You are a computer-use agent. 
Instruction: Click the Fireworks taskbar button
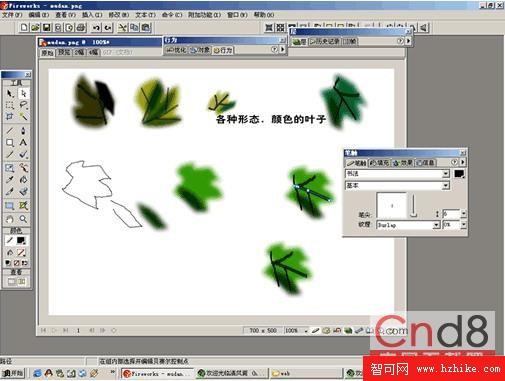click(x=157, y=373)
